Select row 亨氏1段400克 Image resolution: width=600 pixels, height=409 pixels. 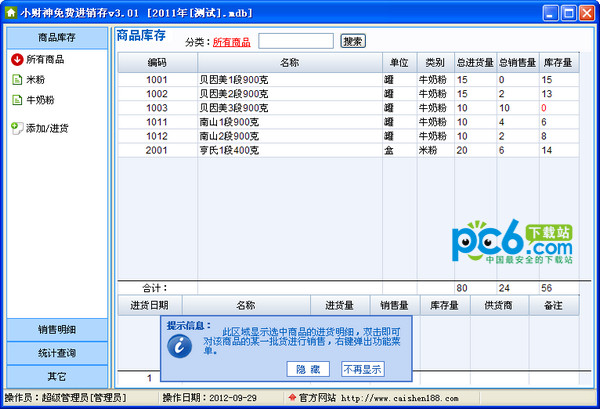coord(348,150)
